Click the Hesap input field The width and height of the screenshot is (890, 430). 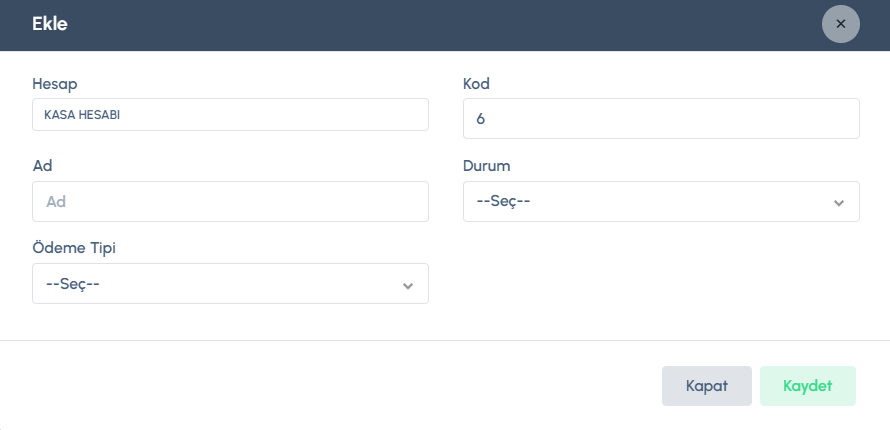click(230, 115)
